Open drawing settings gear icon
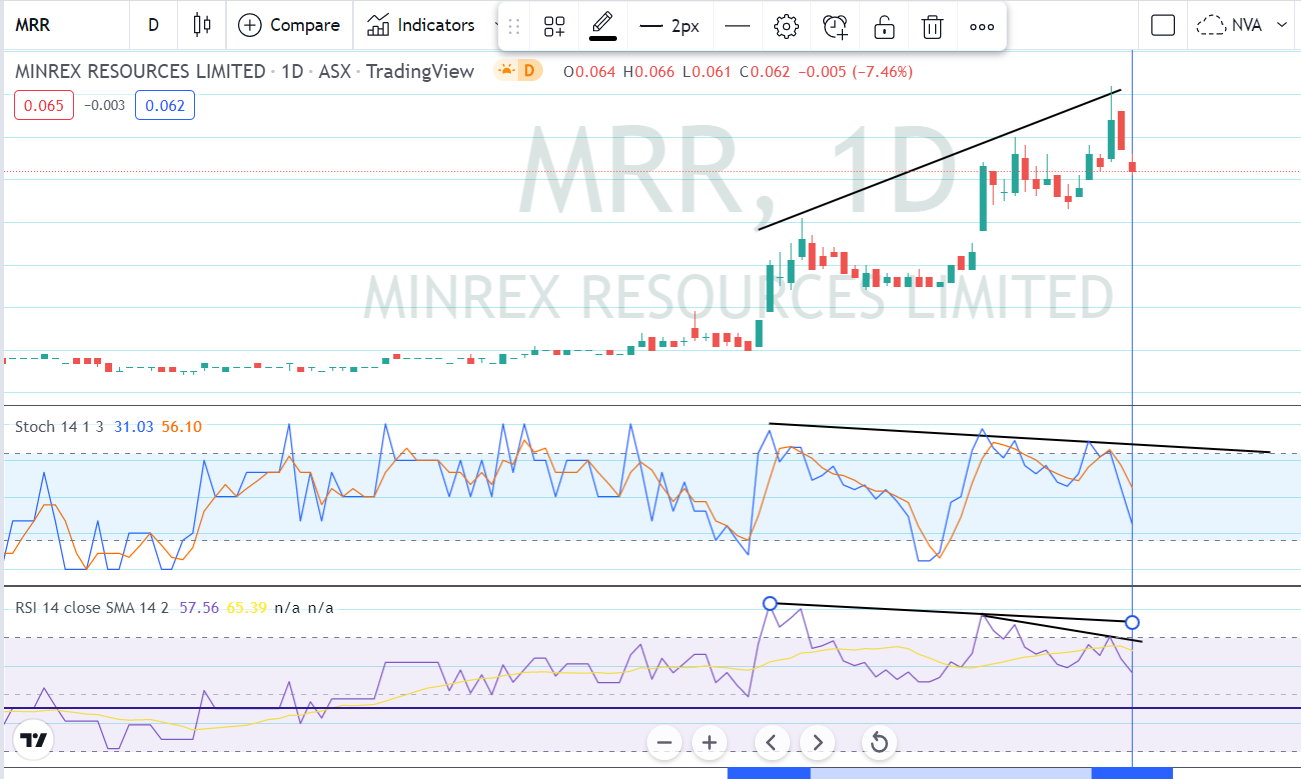This screenshot has height=779, width=1301. pyautogui.click(x=786, y=27)
